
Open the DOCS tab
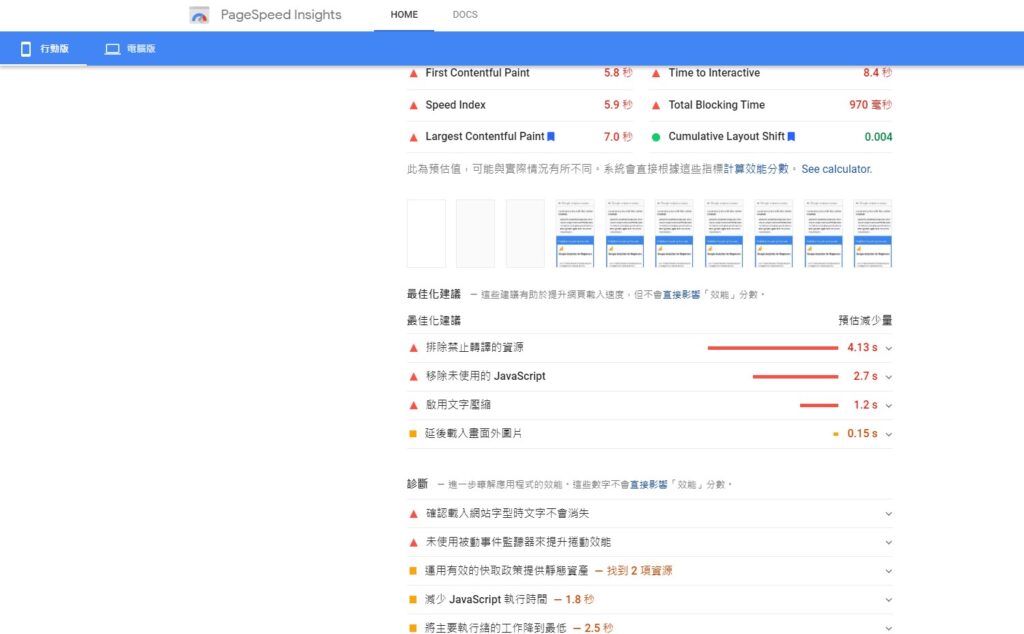pos(465,15)
